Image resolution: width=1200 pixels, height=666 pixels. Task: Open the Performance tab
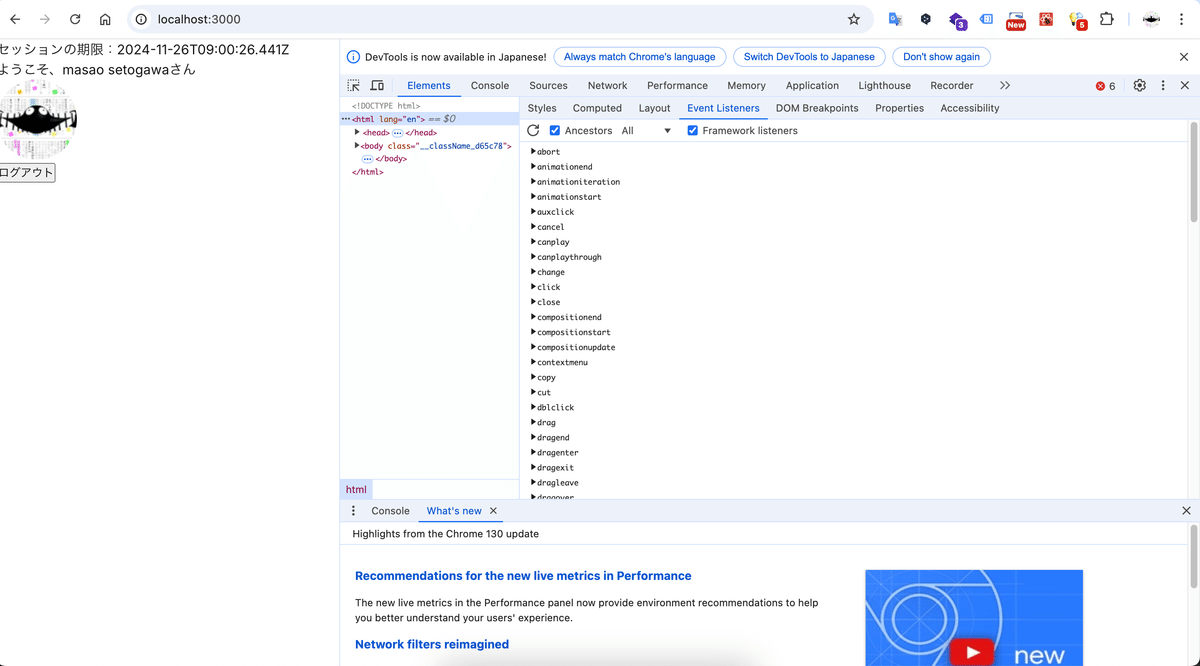[677, 86]
